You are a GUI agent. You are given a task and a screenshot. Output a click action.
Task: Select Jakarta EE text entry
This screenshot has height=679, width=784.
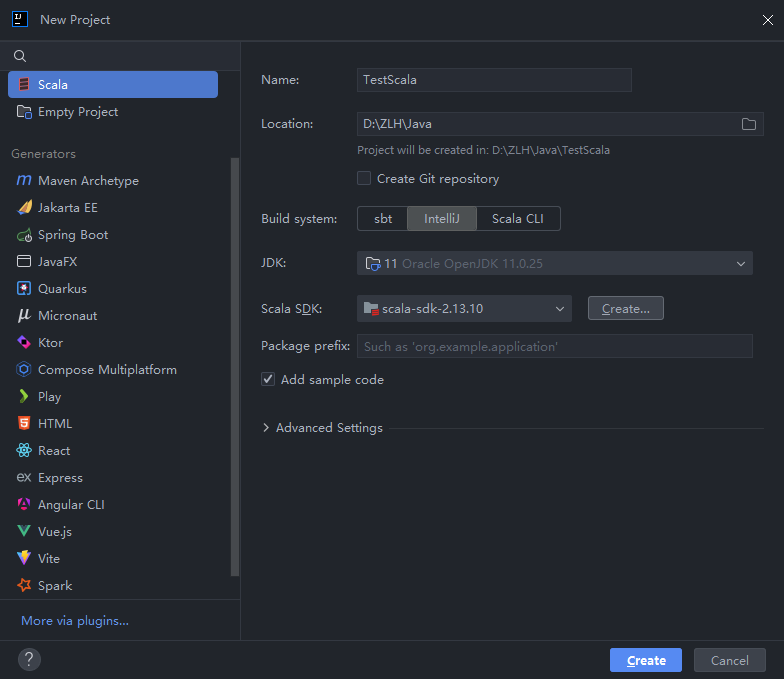pos(68,208)
